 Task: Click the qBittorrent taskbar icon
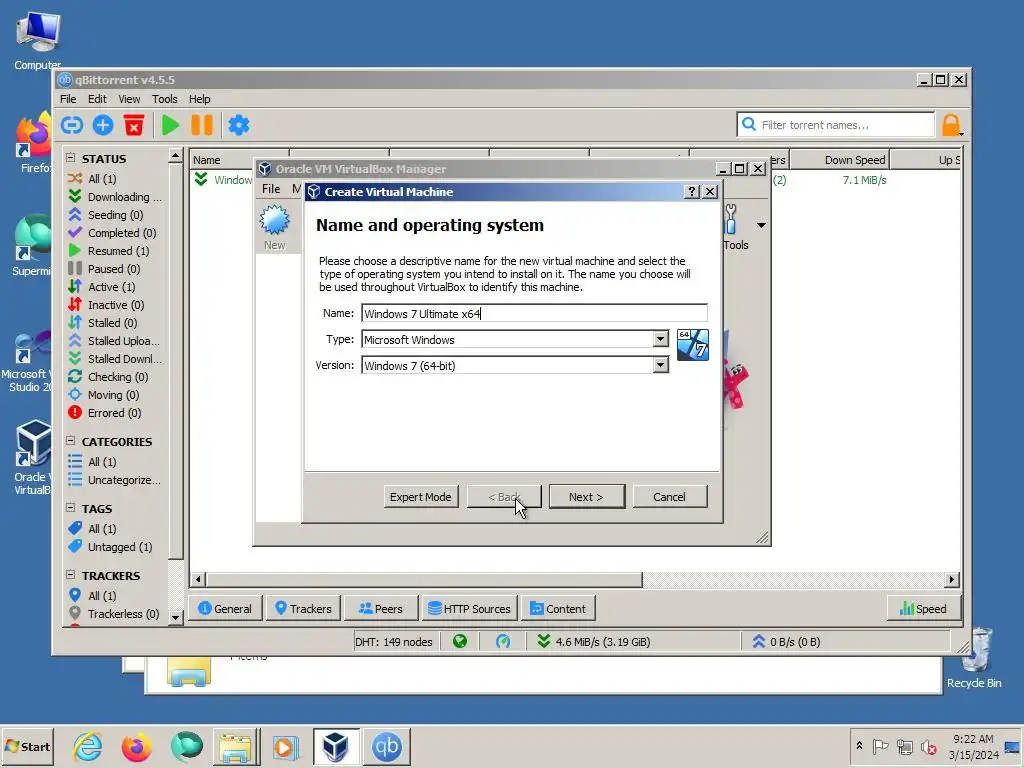(x=387, y=746)
